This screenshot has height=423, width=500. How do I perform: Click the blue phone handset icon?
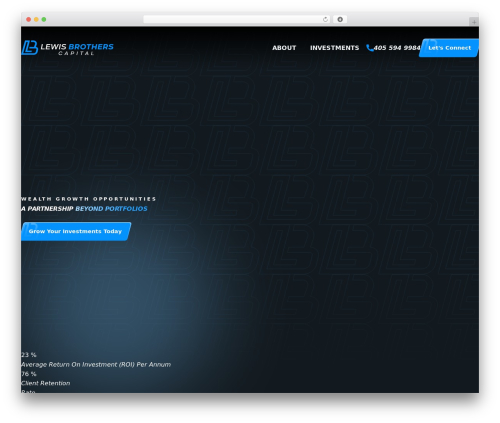(369, 48)
